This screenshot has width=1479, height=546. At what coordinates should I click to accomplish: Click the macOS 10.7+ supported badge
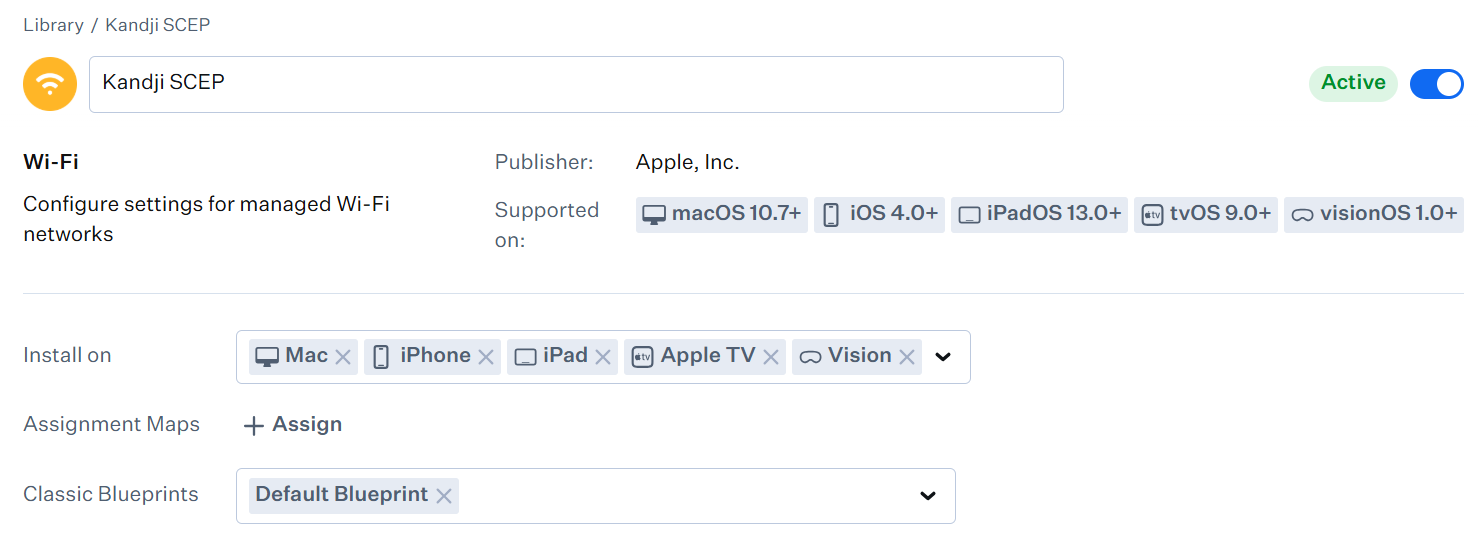[722, 214]
